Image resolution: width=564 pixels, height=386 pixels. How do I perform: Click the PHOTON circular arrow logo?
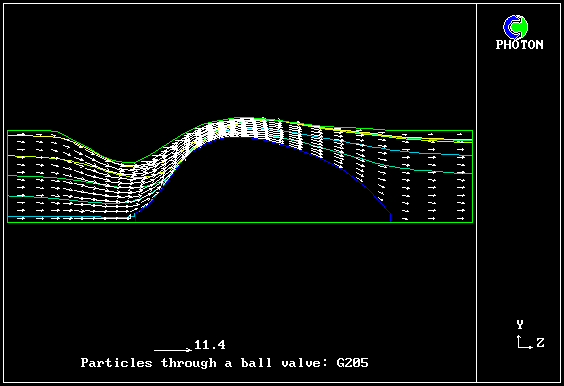pyautogui.click(x=515, y=27)
